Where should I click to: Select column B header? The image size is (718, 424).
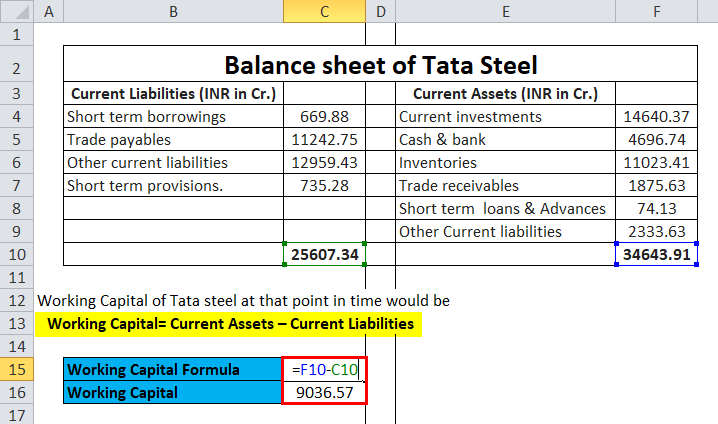click(x=174, y=11)
